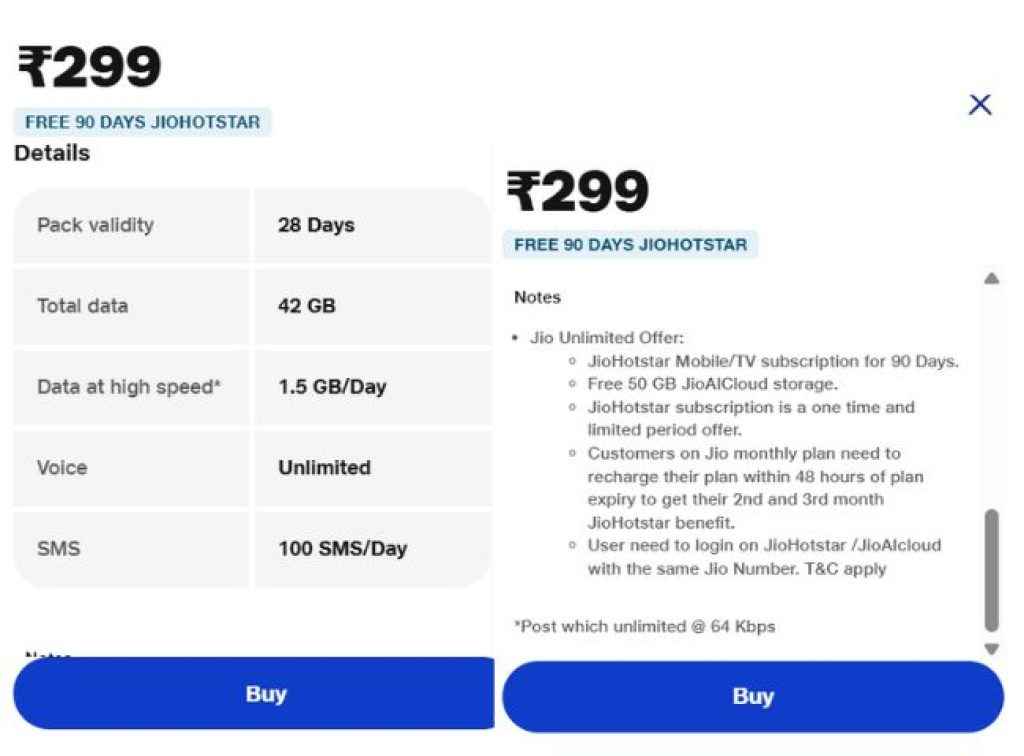Click the Unlimited voice value
Screen dimensions: 1024x756
click(325, 467)
